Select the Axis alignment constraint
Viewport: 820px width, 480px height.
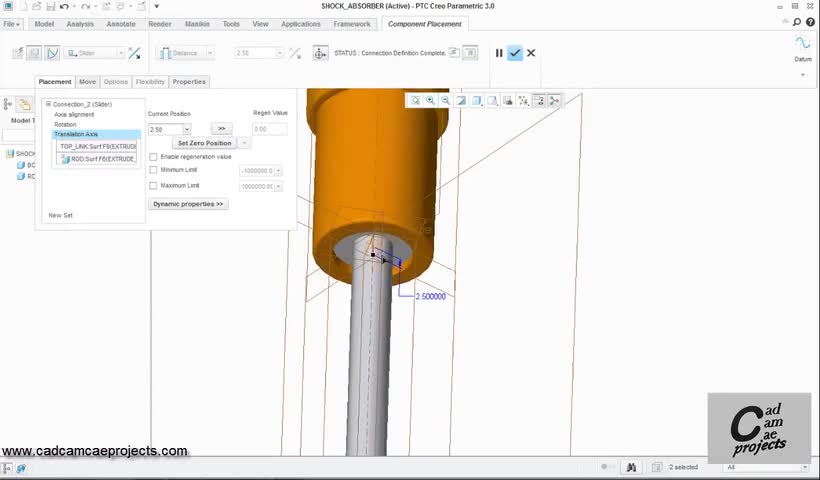tap(74, 115)
